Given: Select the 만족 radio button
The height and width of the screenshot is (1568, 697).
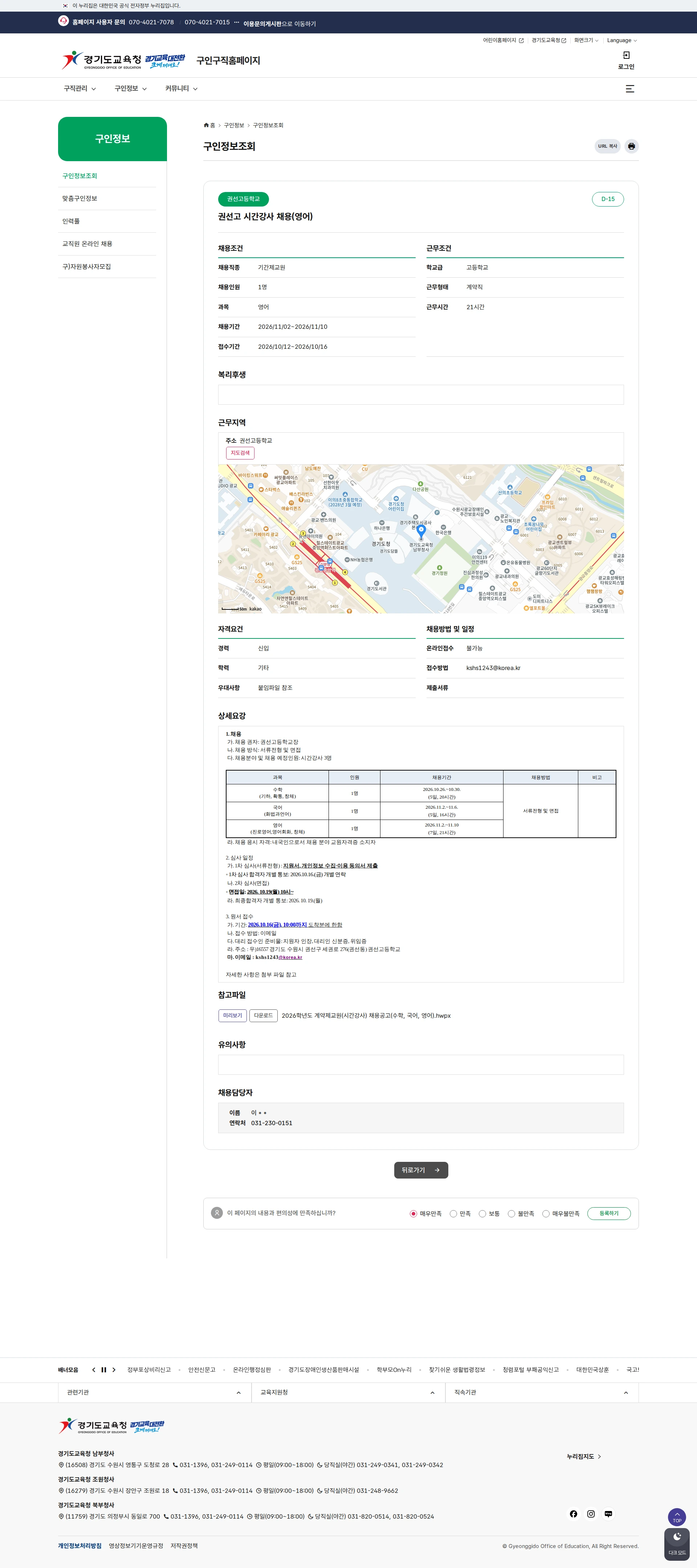Looking at the screenshot, I should tap(453, 1213).
